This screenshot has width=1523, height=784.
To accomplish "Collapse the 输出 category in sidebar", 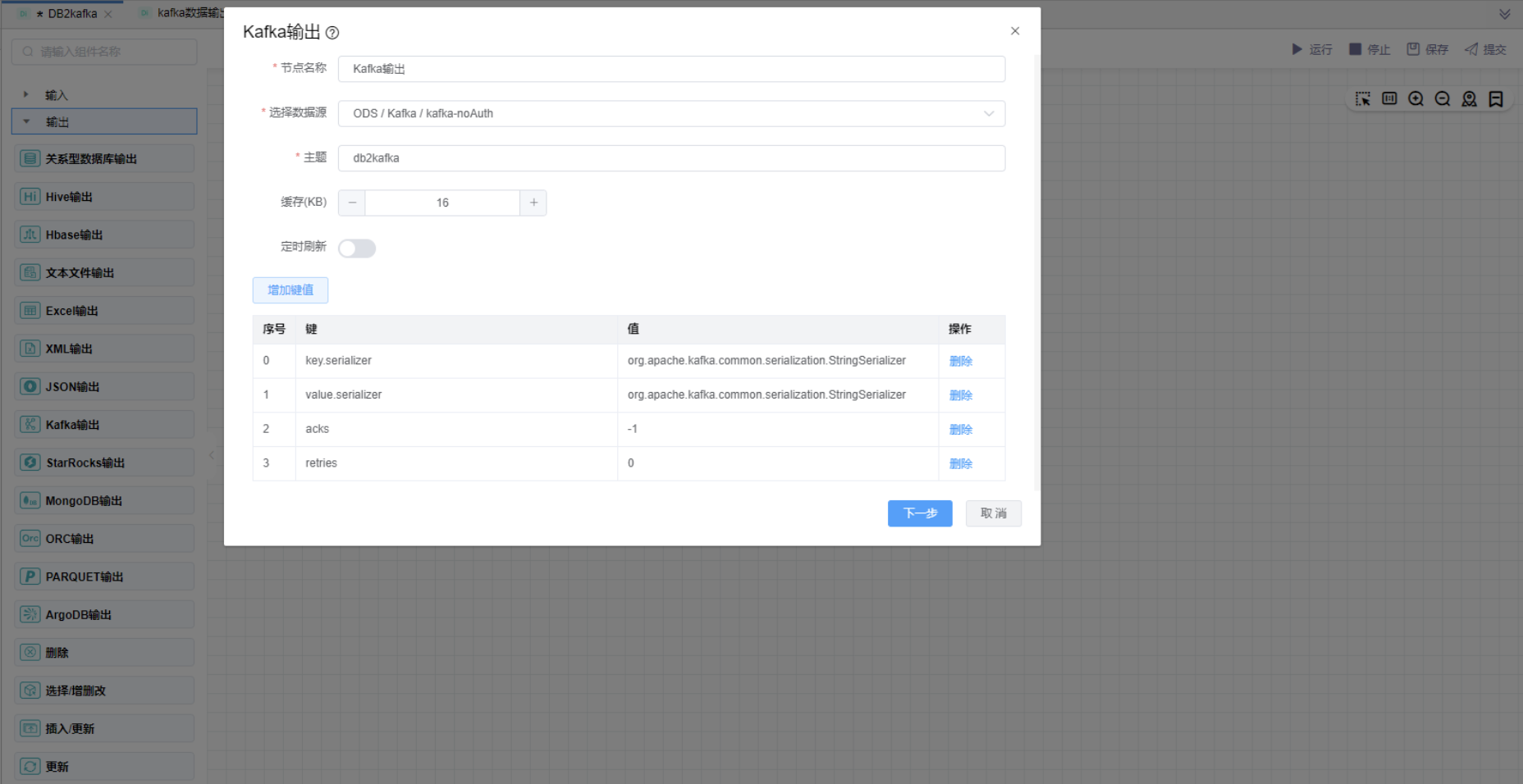I will [x=26, y=122].
